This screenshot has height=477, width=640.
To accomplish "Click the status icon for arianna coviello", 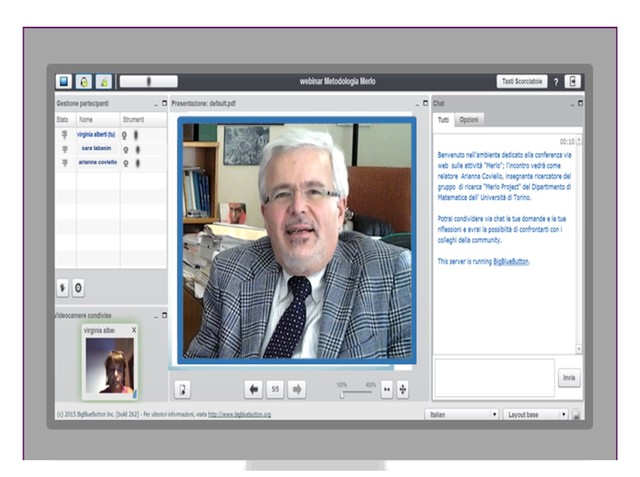I will [x=64, y=163].
